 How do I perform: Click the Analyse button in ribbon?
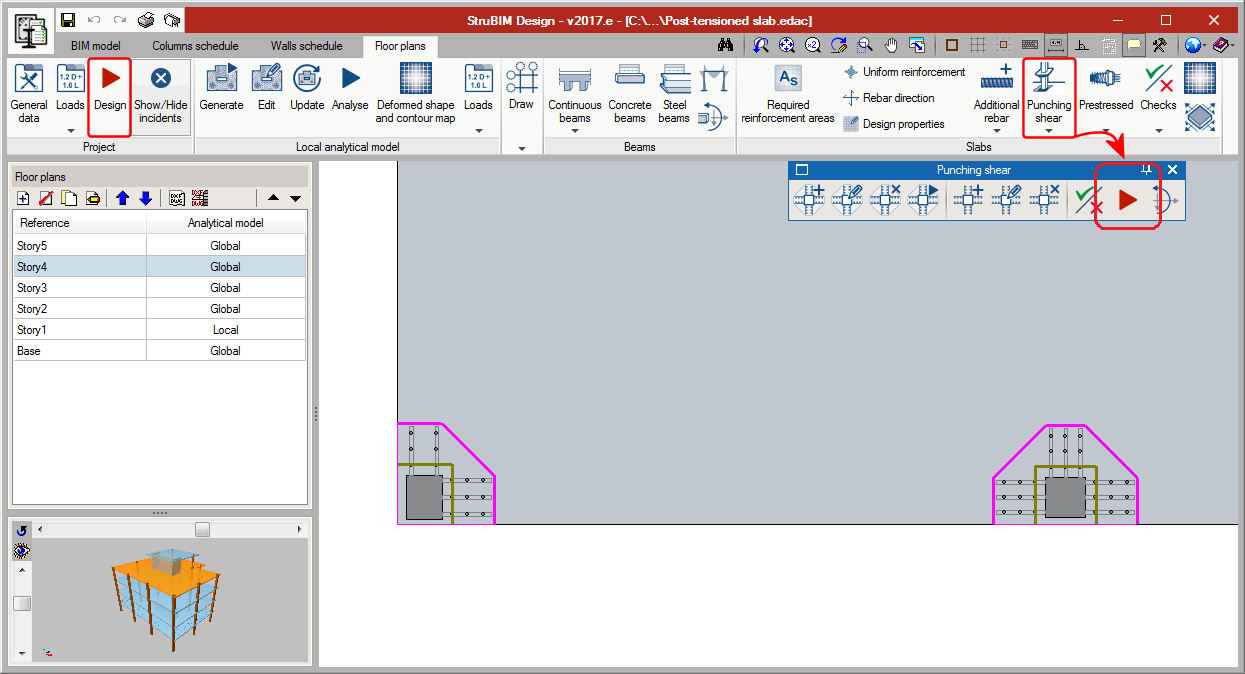(x=350, y=88)
